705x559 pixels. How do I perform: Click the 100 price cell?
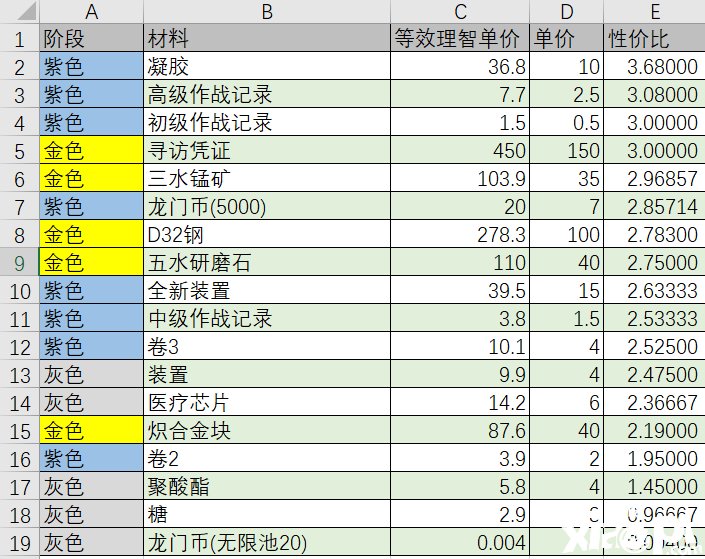pyautogui.click(x=567, y=234)
